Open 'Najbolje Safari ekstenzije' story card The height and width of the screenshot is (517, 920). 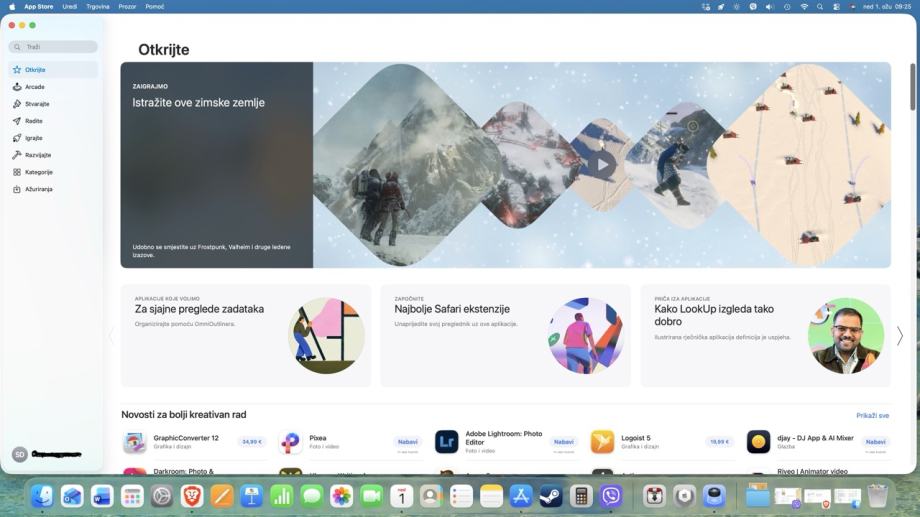[506, 336]
